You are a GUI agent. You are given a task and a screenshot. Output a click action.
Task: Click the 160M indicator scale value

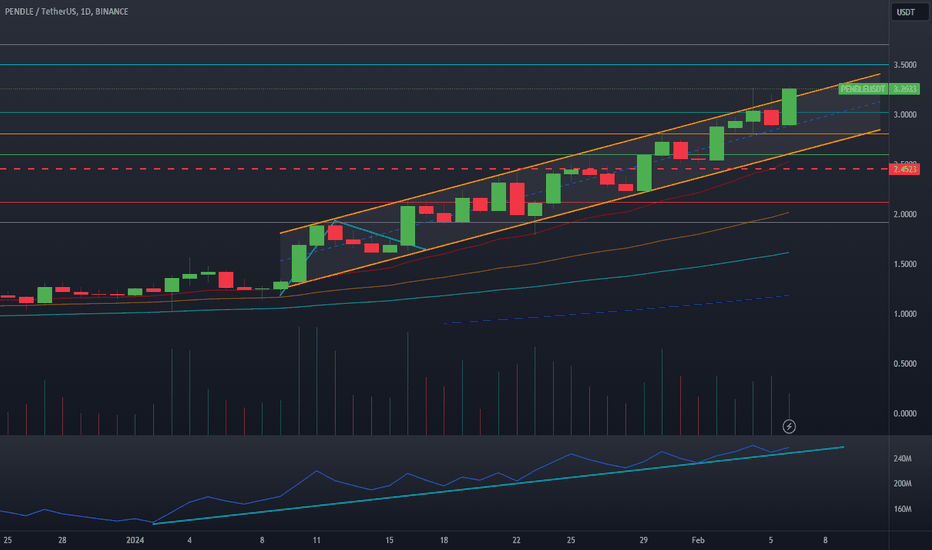(x=902, y=509)
